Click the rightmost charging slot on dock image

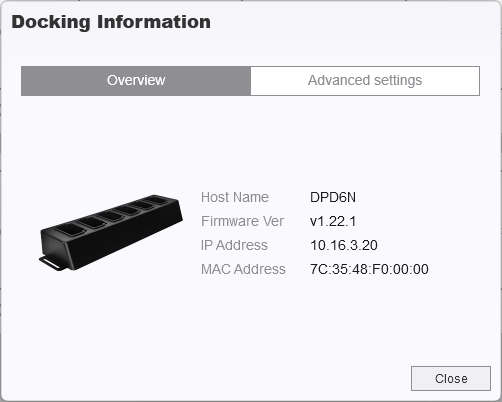tap(155, 201)
